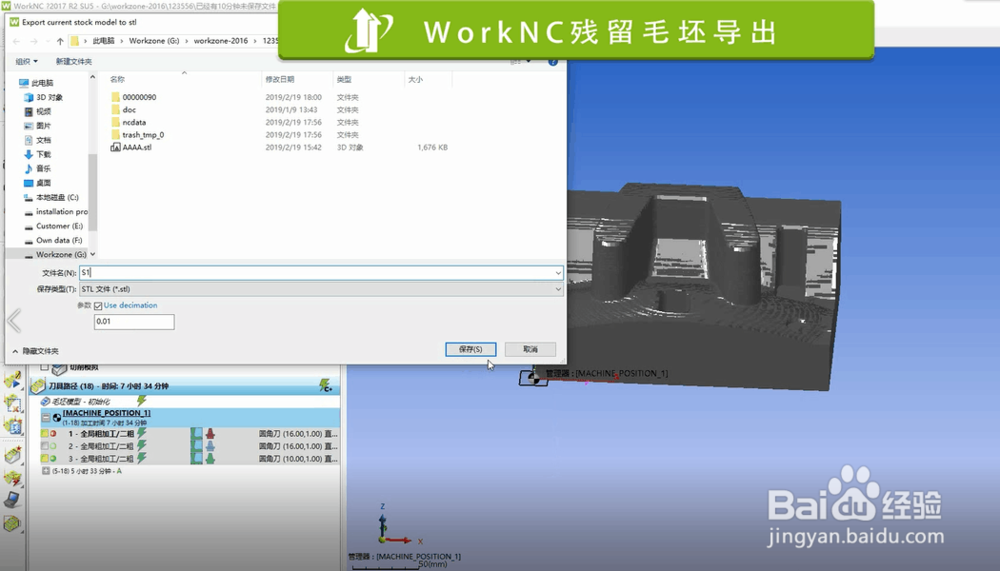Sort by 名称 name column header
This screenshot has height=571, width=1000.
(117, 80)
